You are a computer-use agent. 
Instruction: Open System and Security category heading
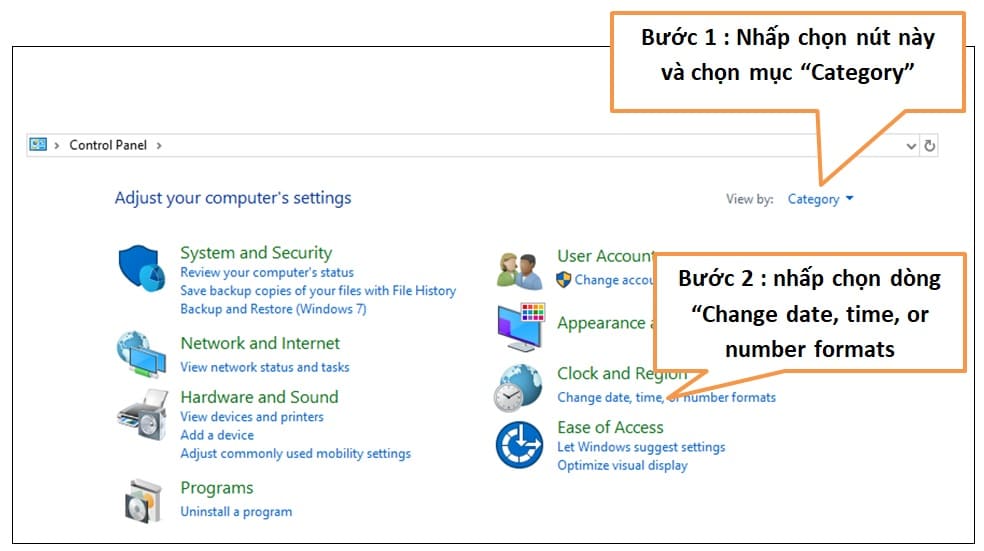point(255,253)
